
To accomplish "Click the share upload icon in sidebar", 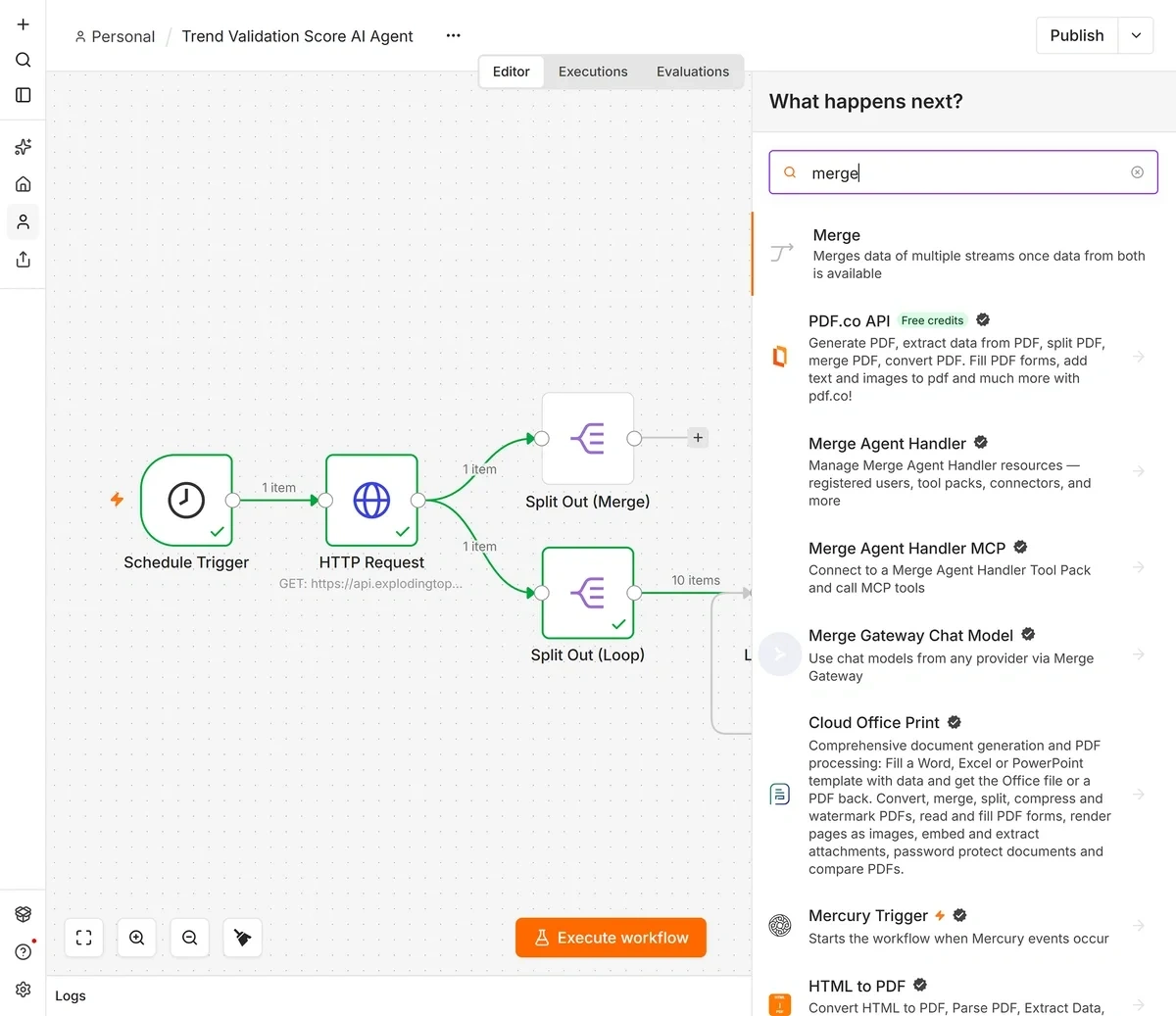I will point(24,260).
